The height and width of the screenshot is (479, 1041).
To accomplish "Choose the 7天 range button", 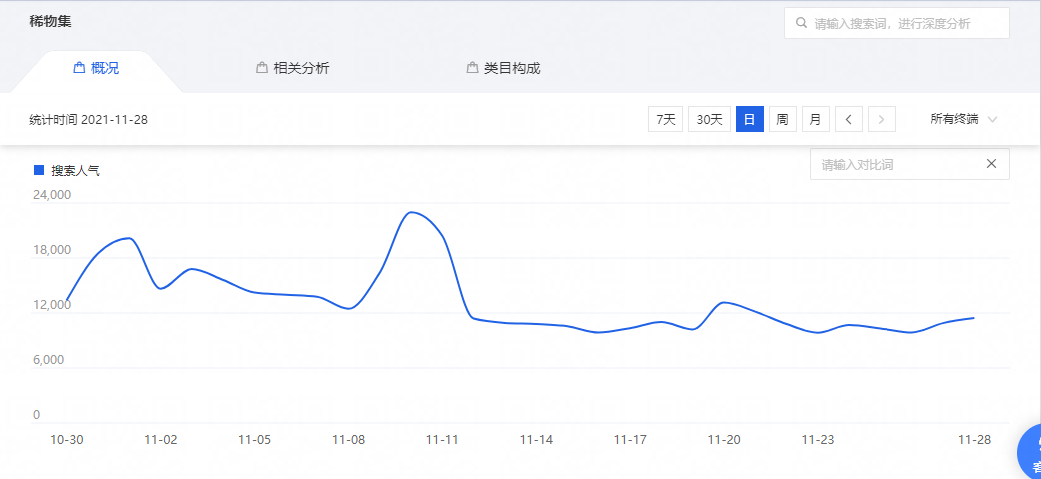I will (x=665, y=119).
